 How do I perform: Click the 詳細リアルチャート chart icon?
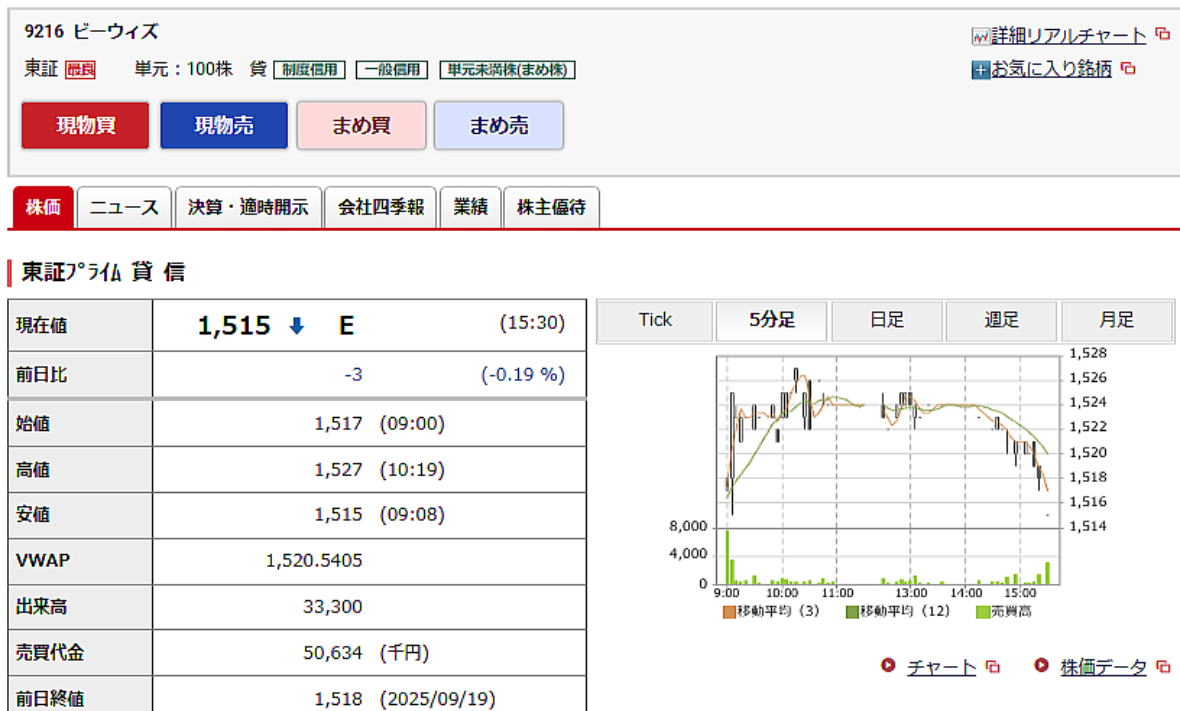click(x=980, y=37)
